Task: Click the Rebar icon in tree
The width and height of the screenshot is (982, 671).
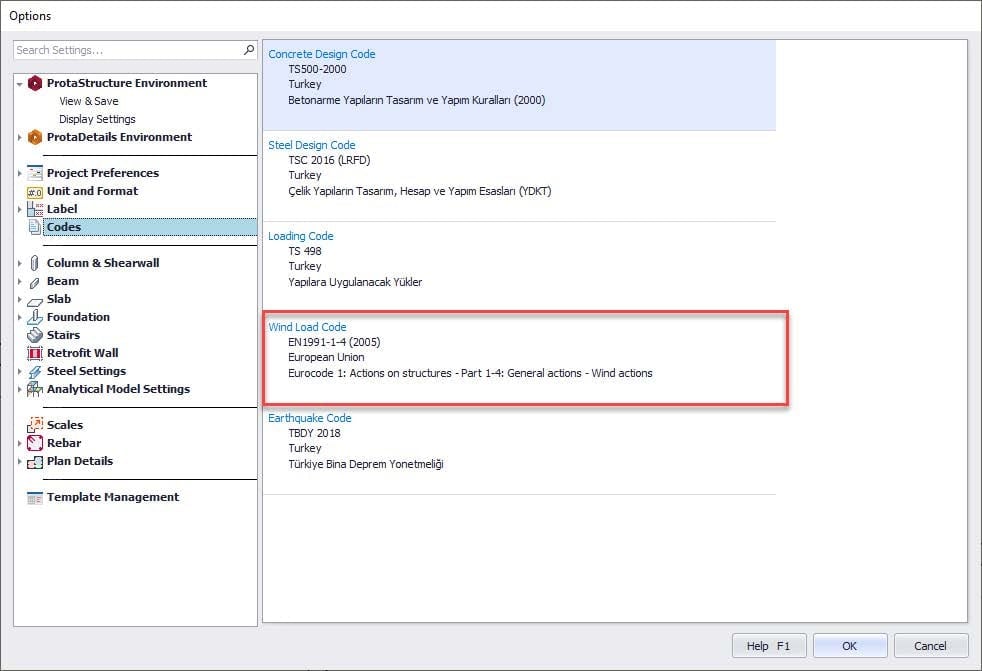Action: click(35, 443)
